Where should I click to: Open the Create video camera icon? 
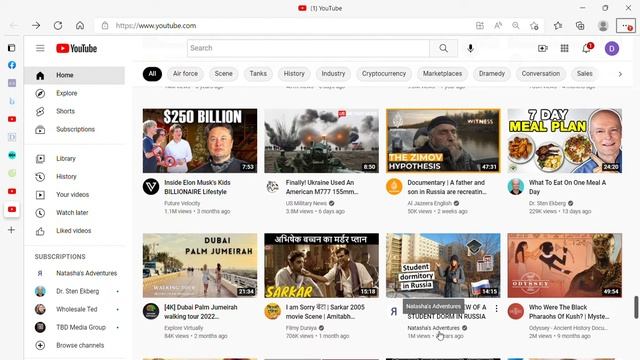pos(542,48)
